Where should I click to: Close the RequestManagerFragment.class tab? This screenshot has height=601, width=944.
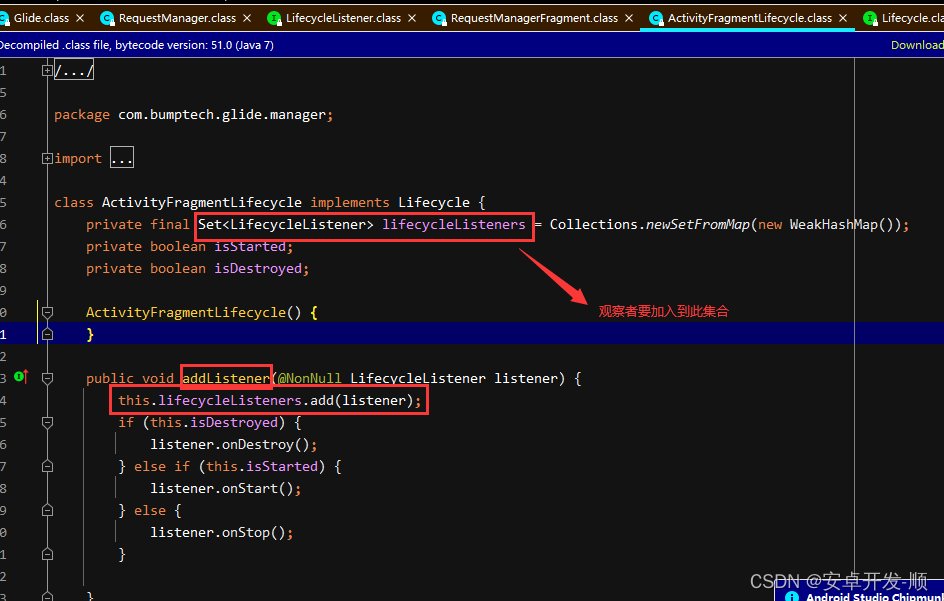pyautogui.click(x=629, y=18)
